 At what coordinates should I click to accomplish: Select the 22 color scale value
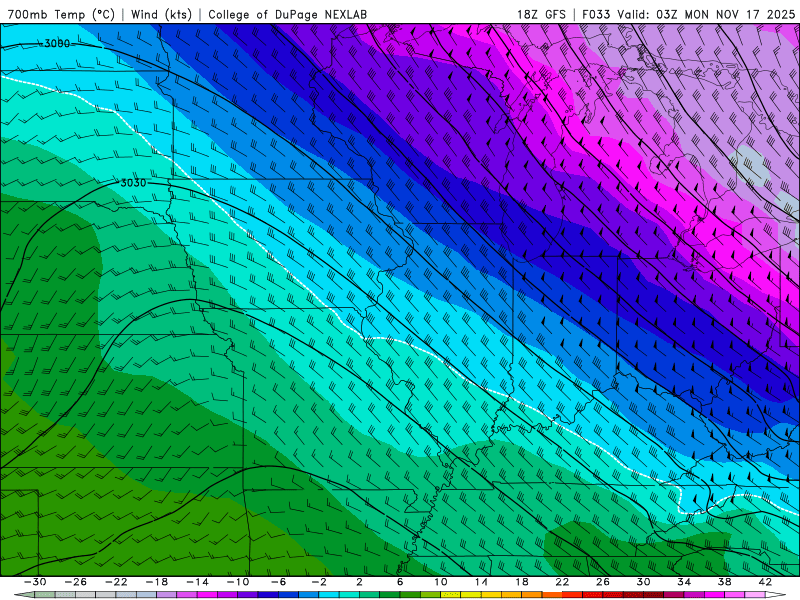(x=562, y=582)
